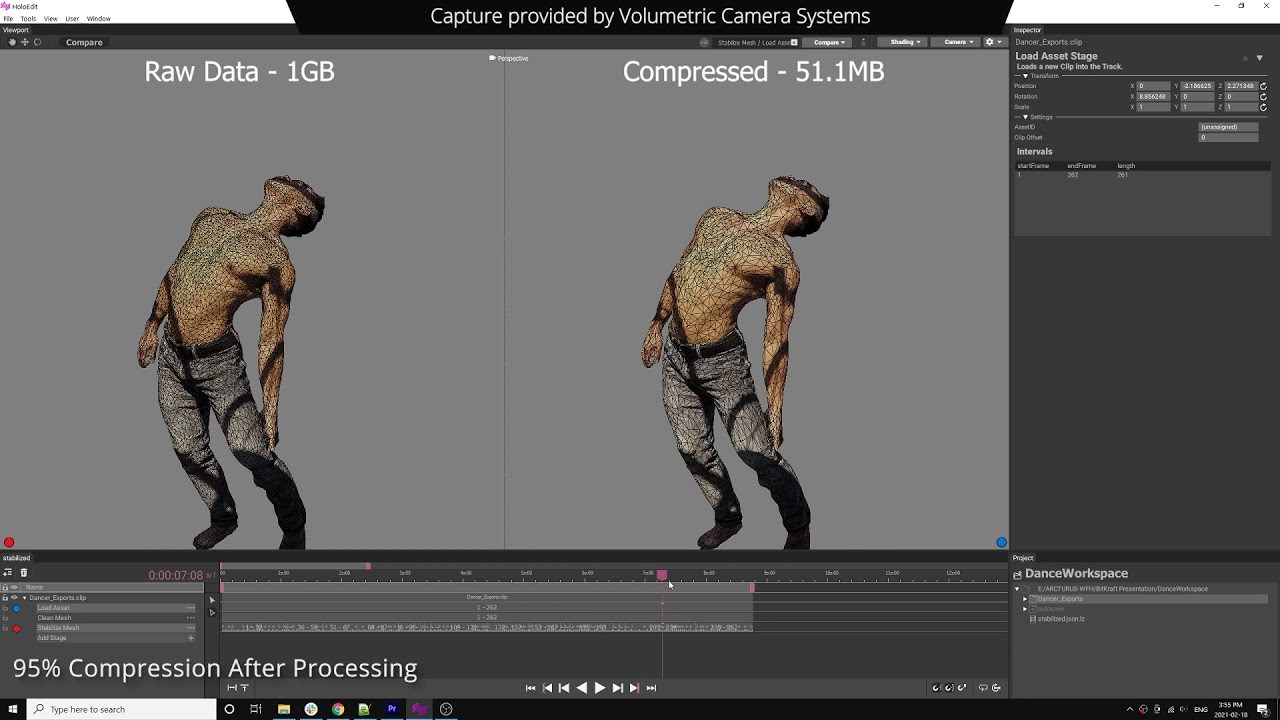
Task: Open the Shading dropdown
Action: click(905, 42)
